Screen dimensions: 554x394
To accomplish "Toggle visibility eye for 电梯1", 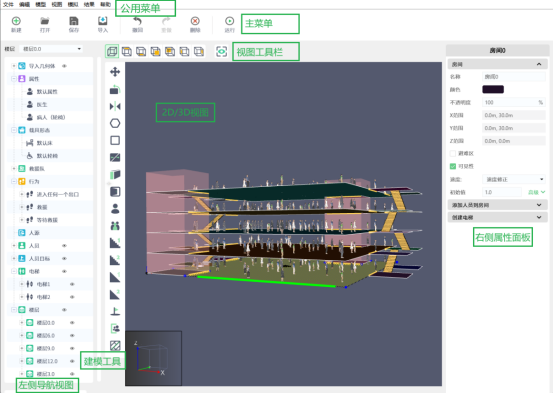I will pos(72,284).
